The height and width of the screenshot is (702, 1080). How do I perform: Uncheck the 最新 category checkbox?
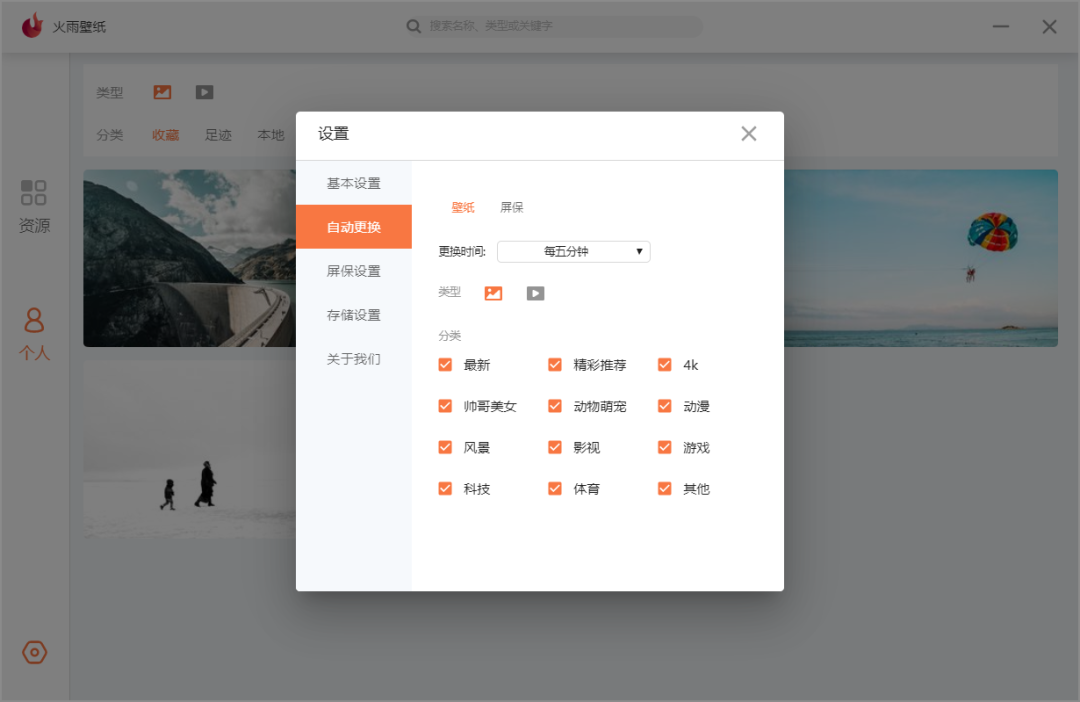pos(445,364)
